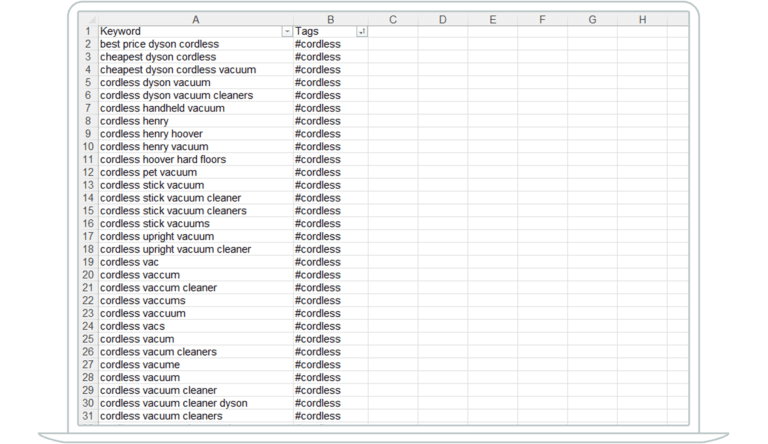
Task: Click cell 'cordless vacuum'
Action: 195,377
